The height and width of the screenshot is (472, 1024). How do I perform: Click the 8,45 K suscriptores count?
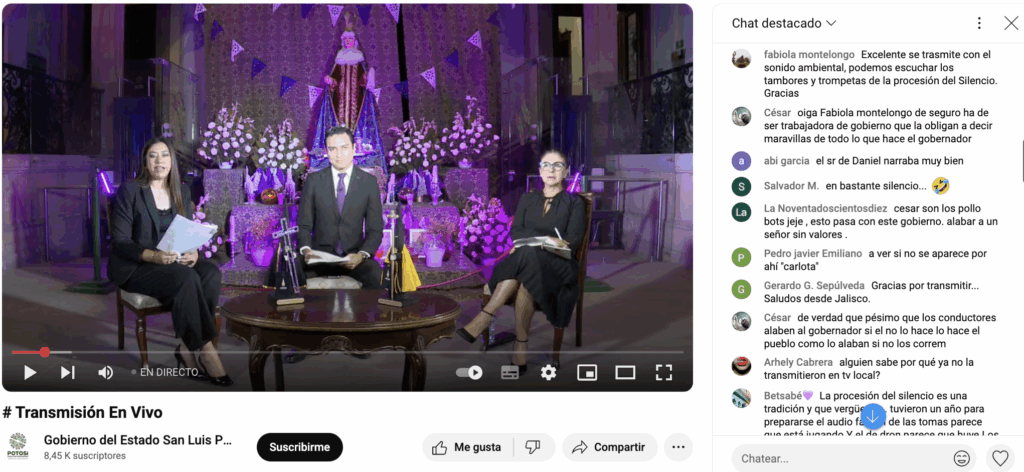tap(85, 456)
